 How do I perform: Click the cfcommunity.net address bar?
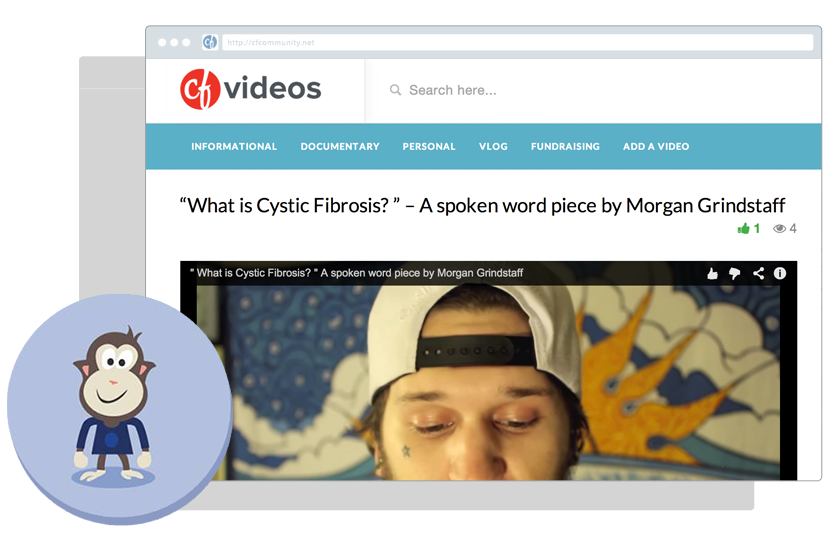click(517, 42)
